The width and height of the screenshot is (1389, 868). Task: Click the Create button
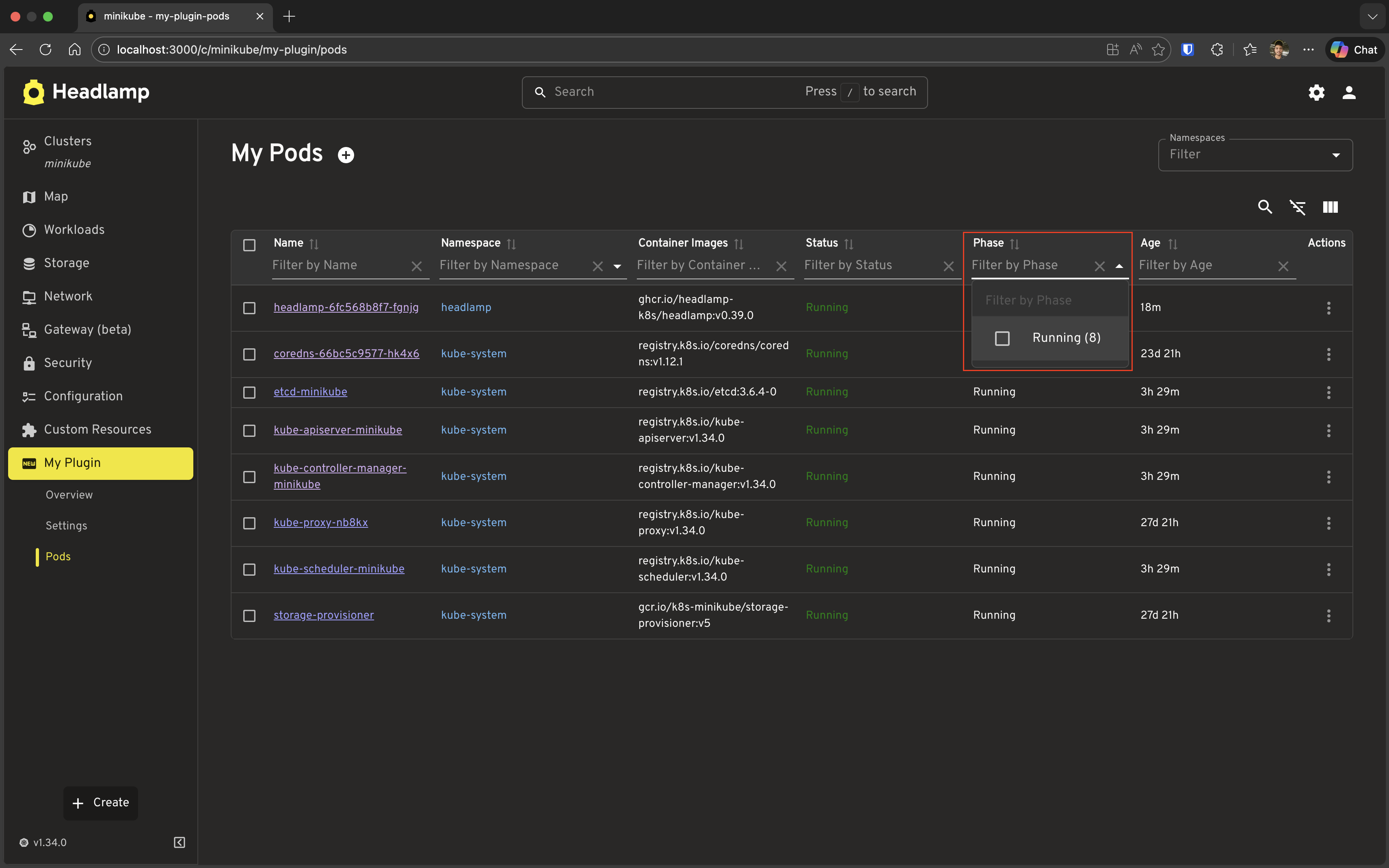[100, 802]
